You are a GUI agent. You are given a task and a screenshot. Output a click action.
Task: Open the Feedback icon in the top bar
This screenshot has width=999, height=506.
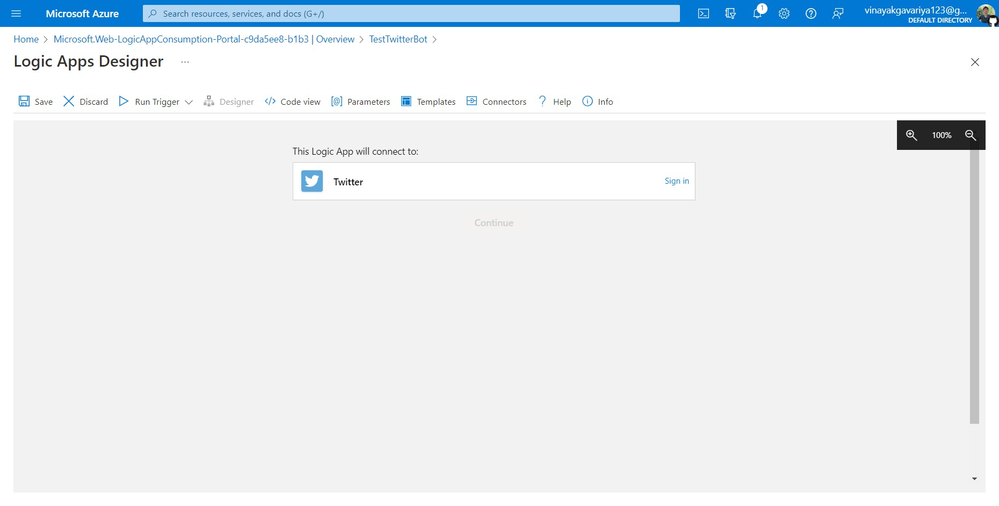pos(838,13)
